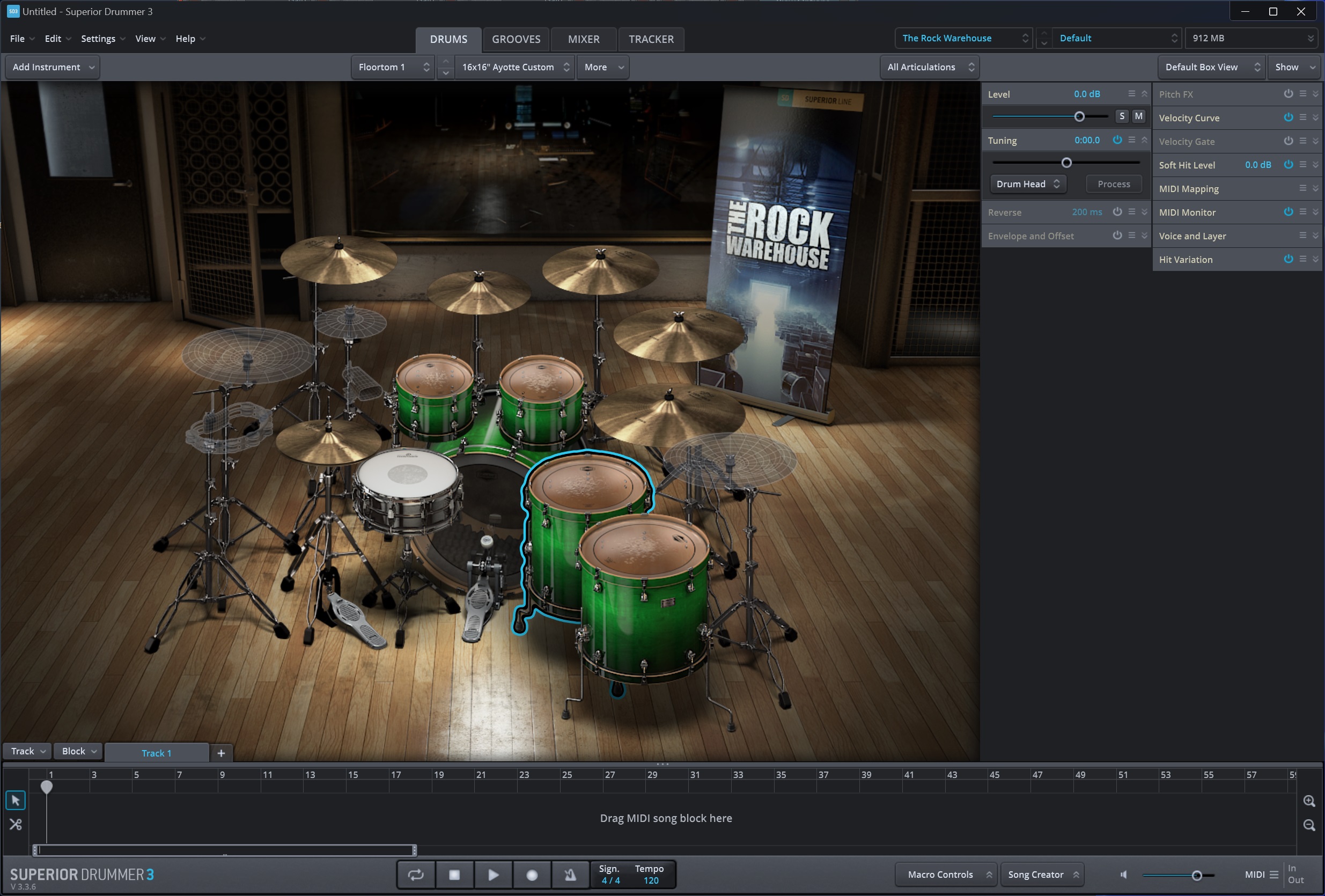Toggle the metronome icon

[570, 875]
